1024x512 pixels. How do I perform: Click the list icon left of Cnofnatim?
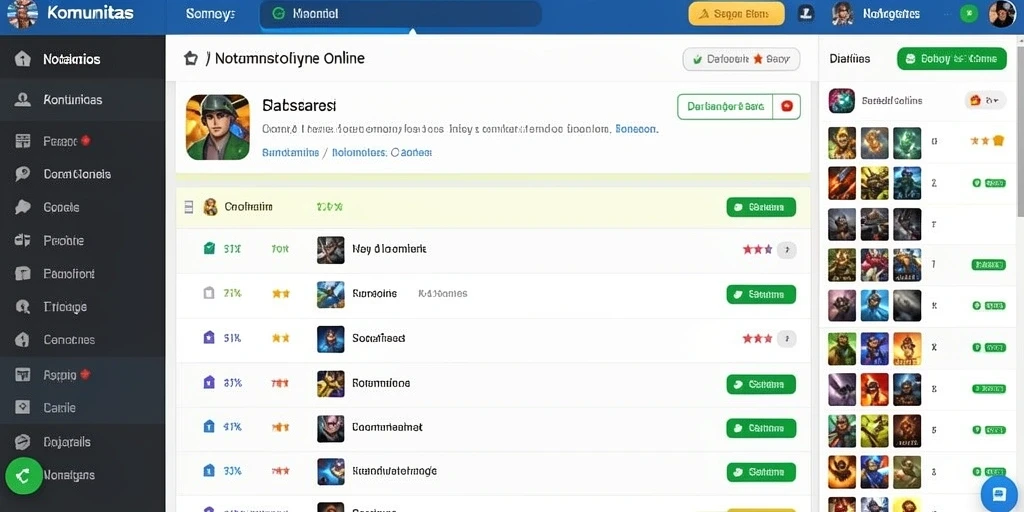point(189,207)
